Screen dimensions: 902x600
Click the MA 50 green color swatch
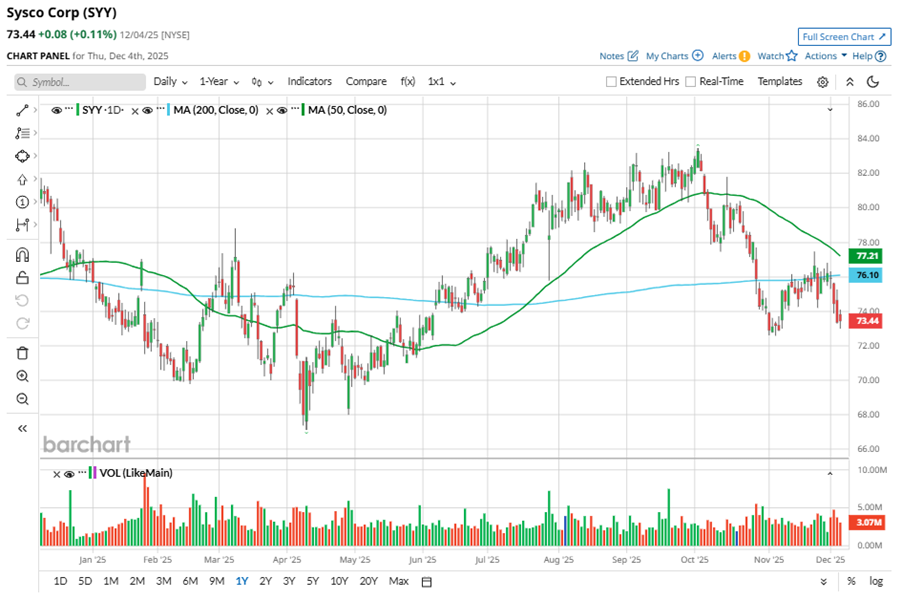303,110
